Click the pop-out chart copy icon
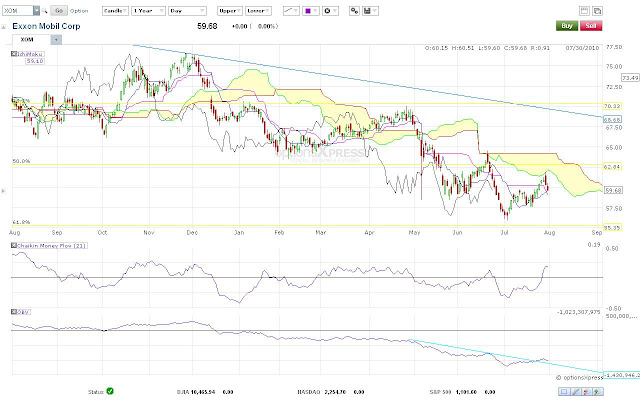 (x=598, y=11)
